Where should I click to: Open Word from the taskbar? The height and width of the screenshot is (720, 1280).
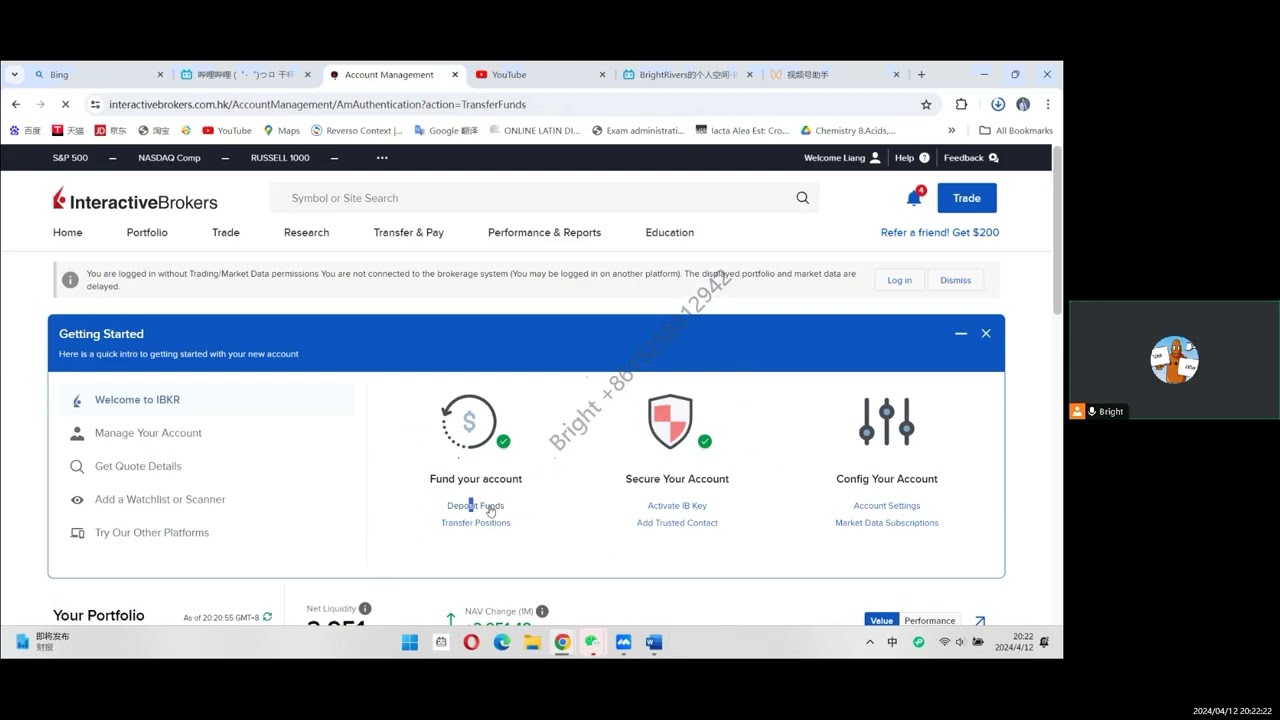click(x=654, y=642)
